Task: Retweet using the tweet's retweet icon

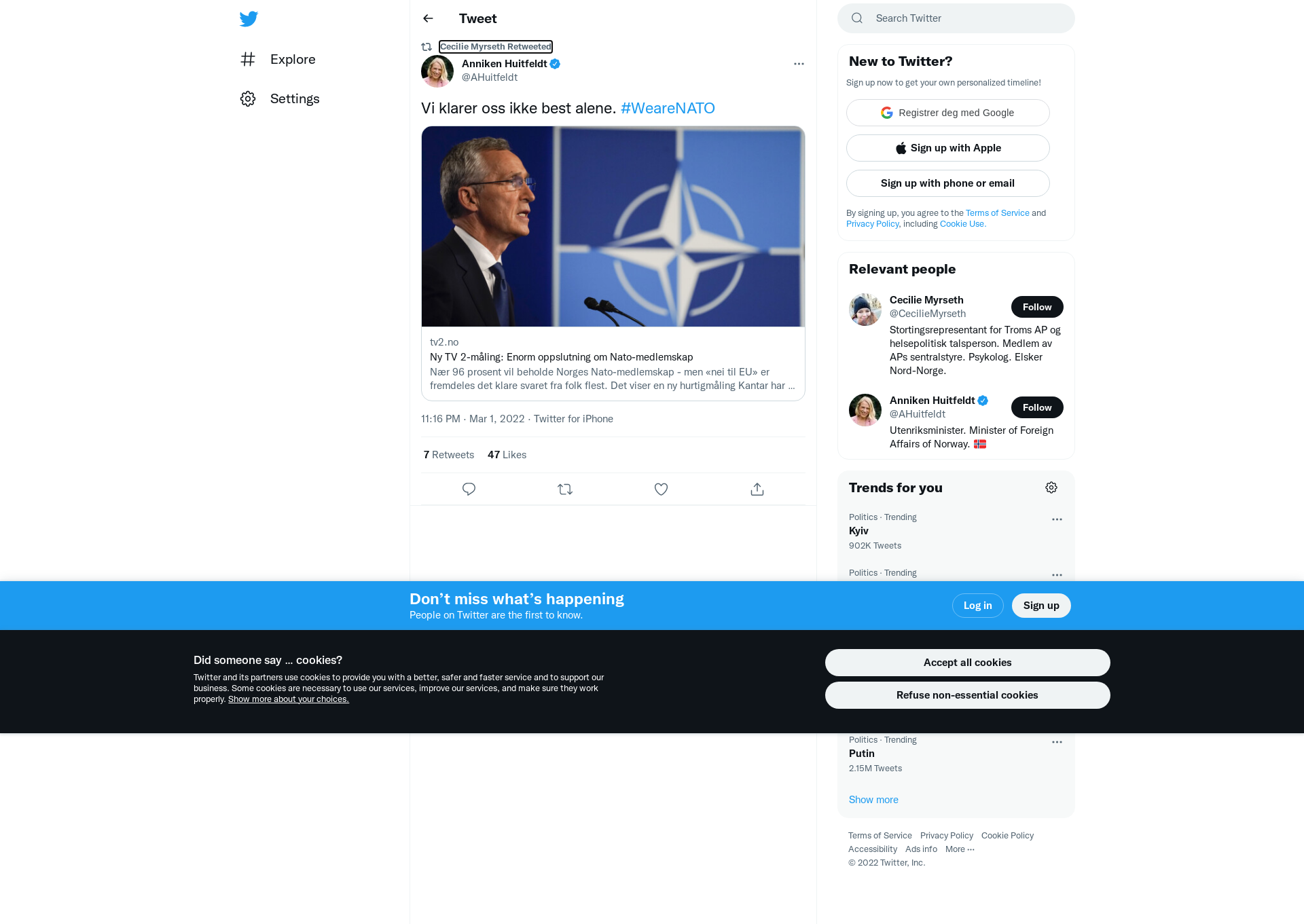Action: click(x=565, y=489)
